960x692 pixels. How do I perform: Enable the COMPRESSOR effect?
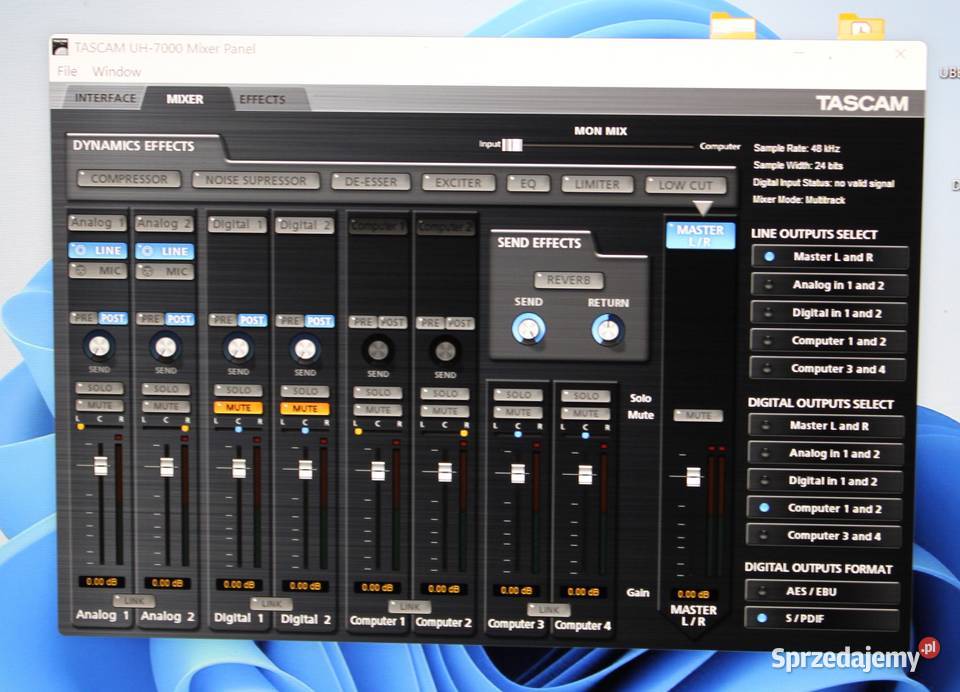(129, 179)
